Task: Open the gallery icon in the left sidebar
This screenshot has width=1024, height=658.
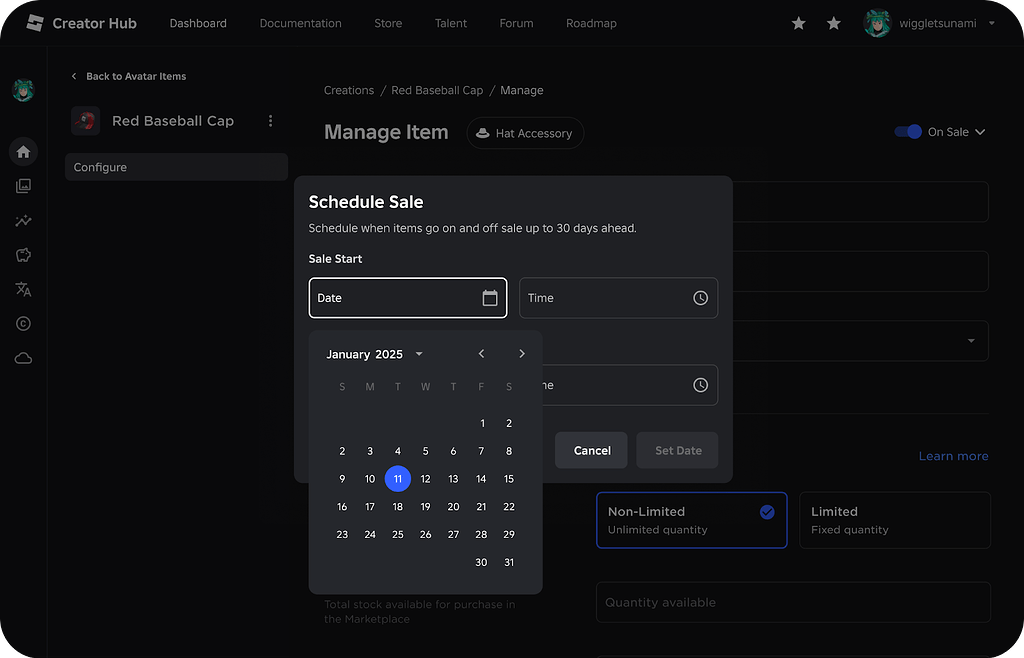Action: (x=22, y=185)
